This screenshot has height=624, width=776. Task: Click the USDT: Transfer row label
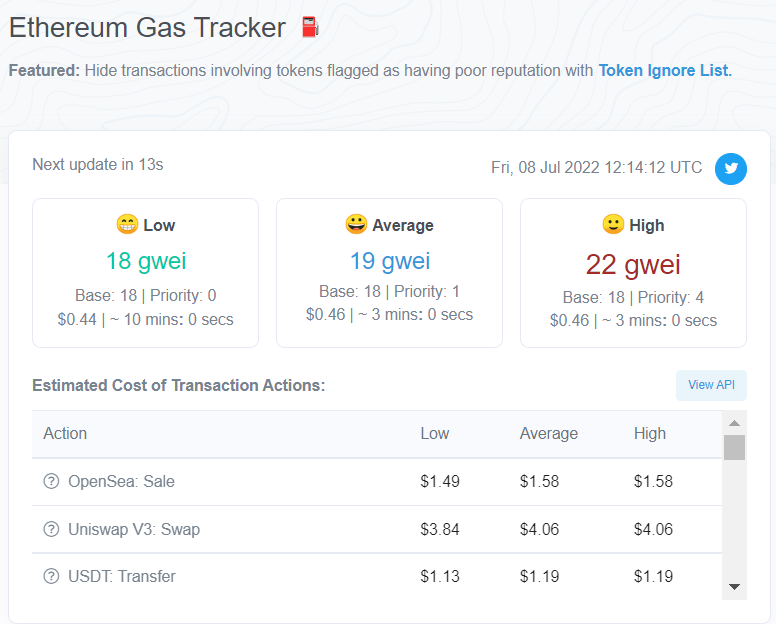tap(122, 576)
